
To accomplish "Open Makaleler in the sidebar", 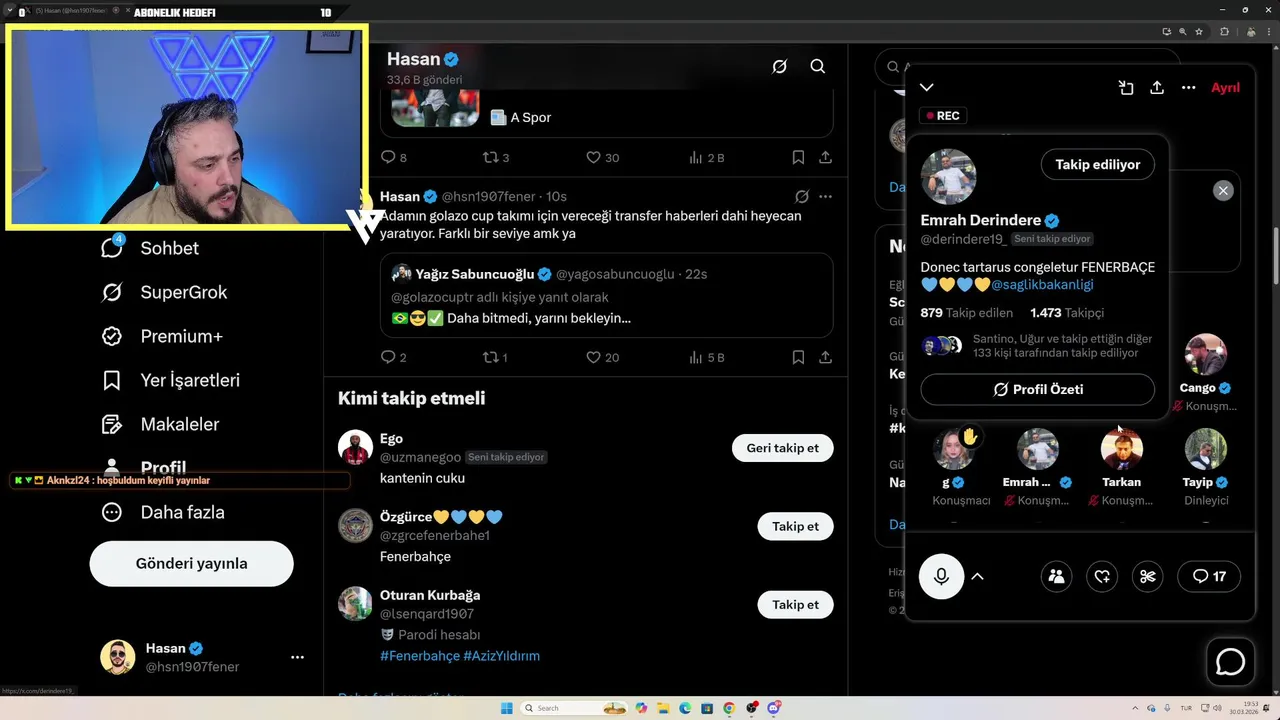I will [160, 424].
